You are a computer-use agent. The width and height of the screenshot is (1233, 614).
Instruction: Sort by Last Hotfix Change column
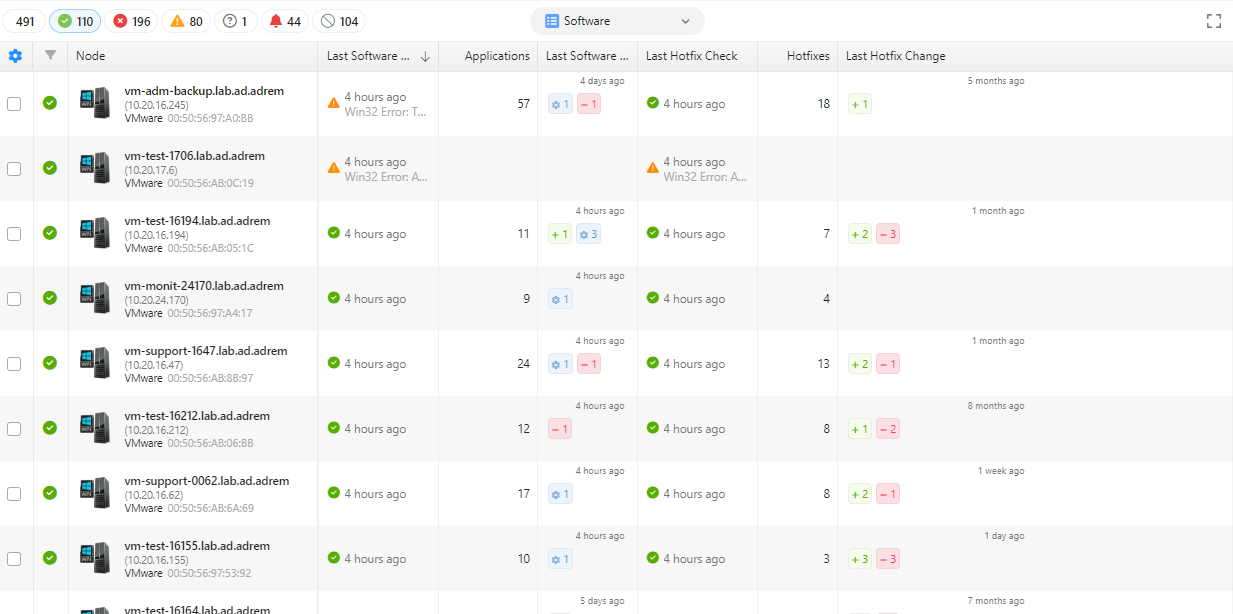pyautogui.click(x=895, y=56)
